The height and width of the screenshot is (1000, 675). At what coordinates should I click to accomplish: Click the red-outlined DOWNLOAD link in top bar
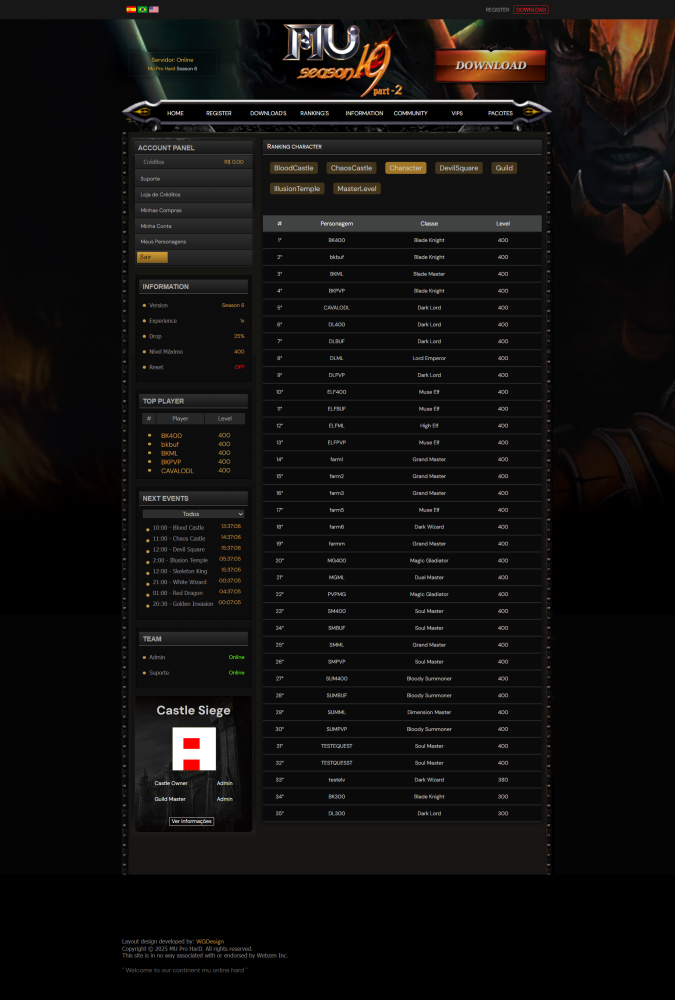(x=531, y=10)
